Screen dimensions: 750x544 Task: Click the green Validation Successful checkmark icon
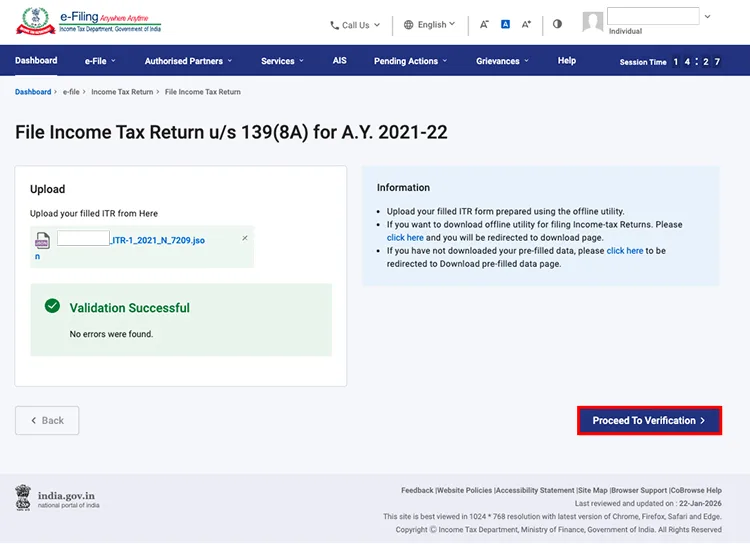(52, 306)
